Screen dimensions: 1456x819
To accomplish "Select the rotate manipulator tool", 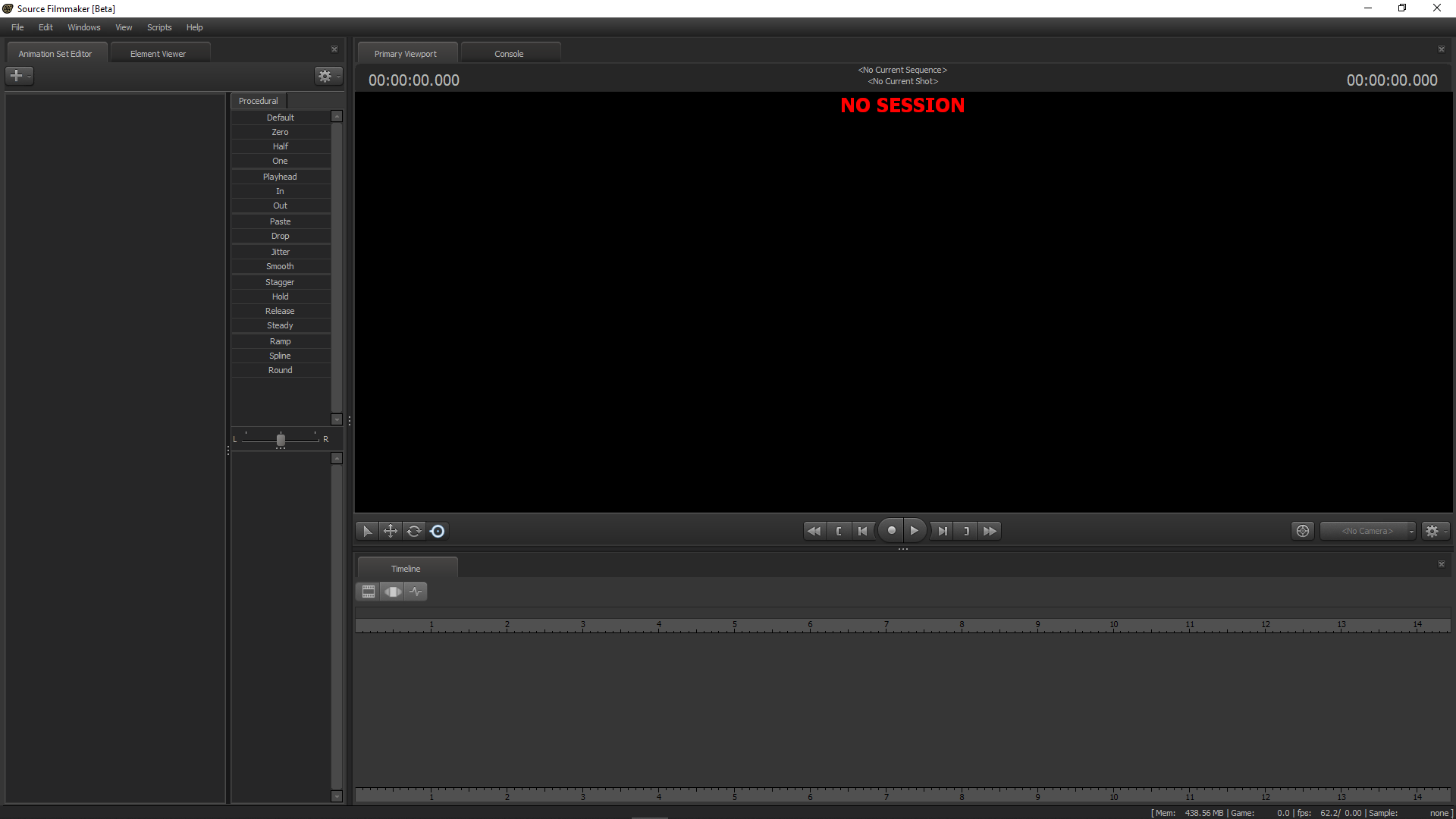I will pos(414,531).
